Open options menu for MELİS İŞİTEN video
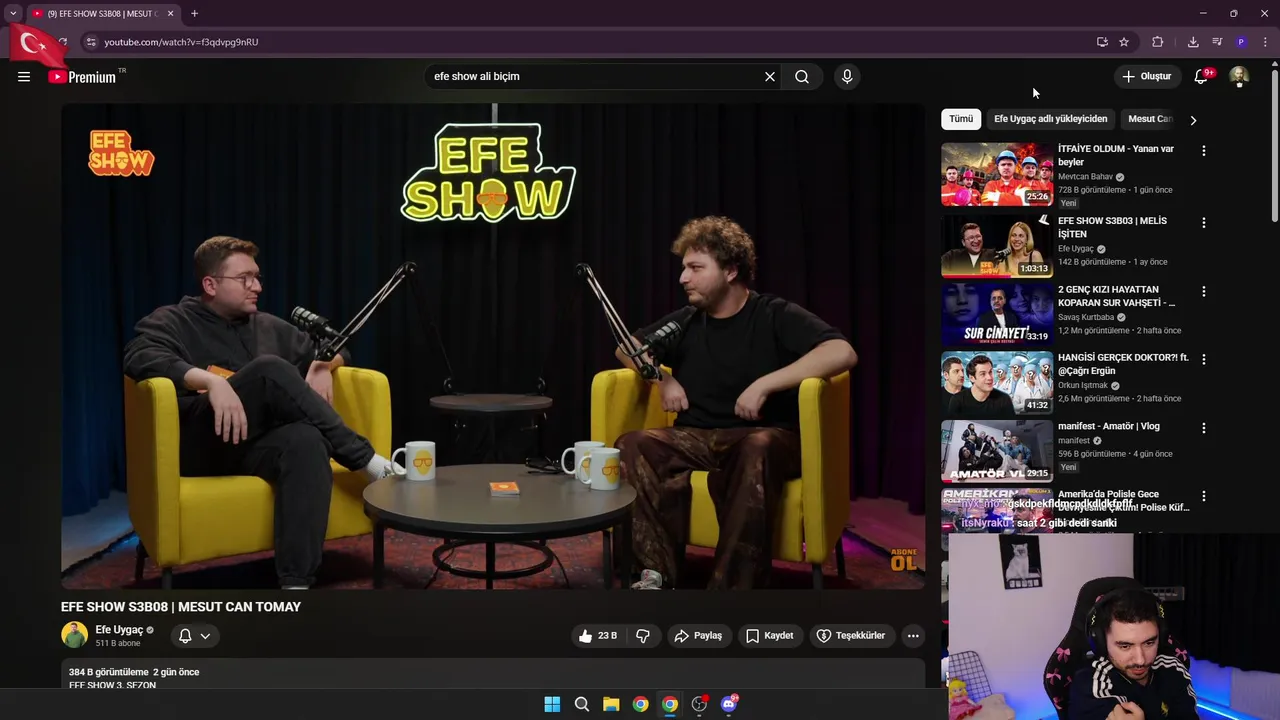The image size is (1280, 720). (1204, 223)
